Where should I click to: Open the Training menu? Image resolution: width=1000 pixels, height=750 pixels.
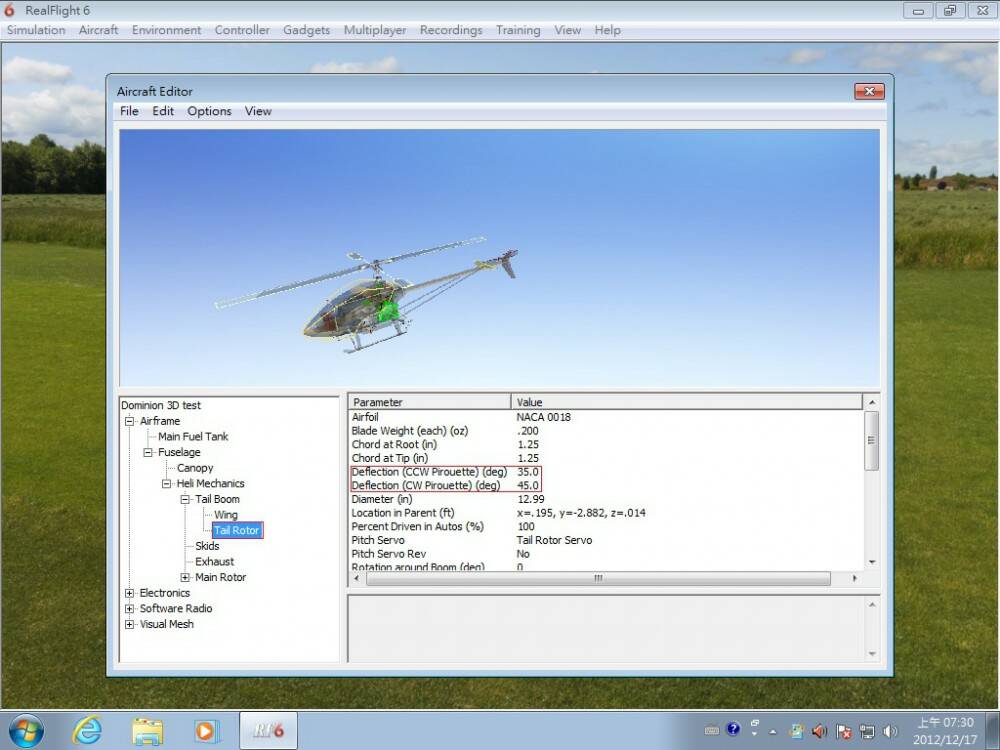pos(518,30)
